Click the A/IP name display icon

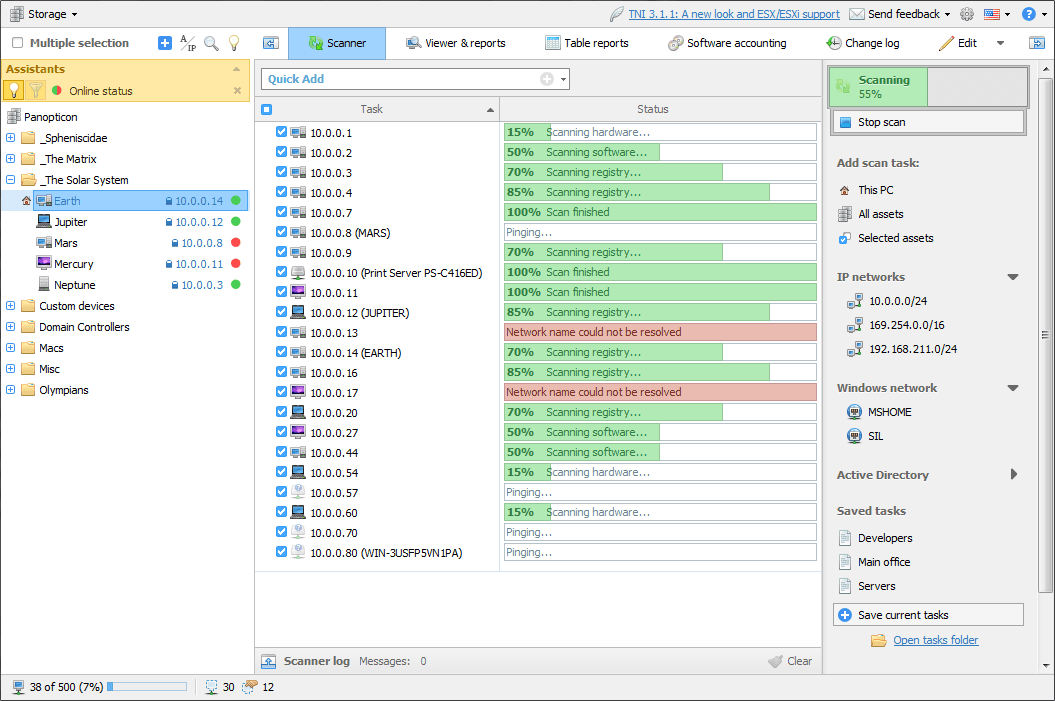point(188,43)
